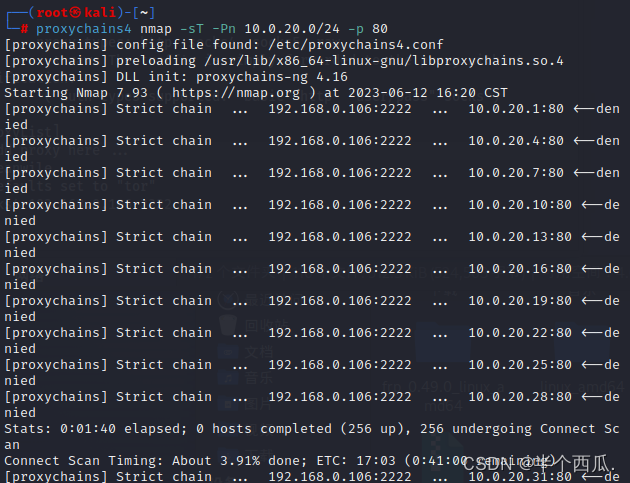The width and height of the screenshot is (630, 483).
Task: Click the 10.0.20.22:80 target address
Action: 520,333
